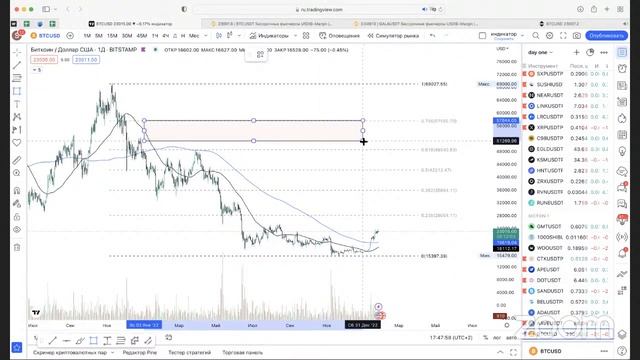Select the Text tool in left toolbar
640x360 pixels.
[x=17, y=104]
